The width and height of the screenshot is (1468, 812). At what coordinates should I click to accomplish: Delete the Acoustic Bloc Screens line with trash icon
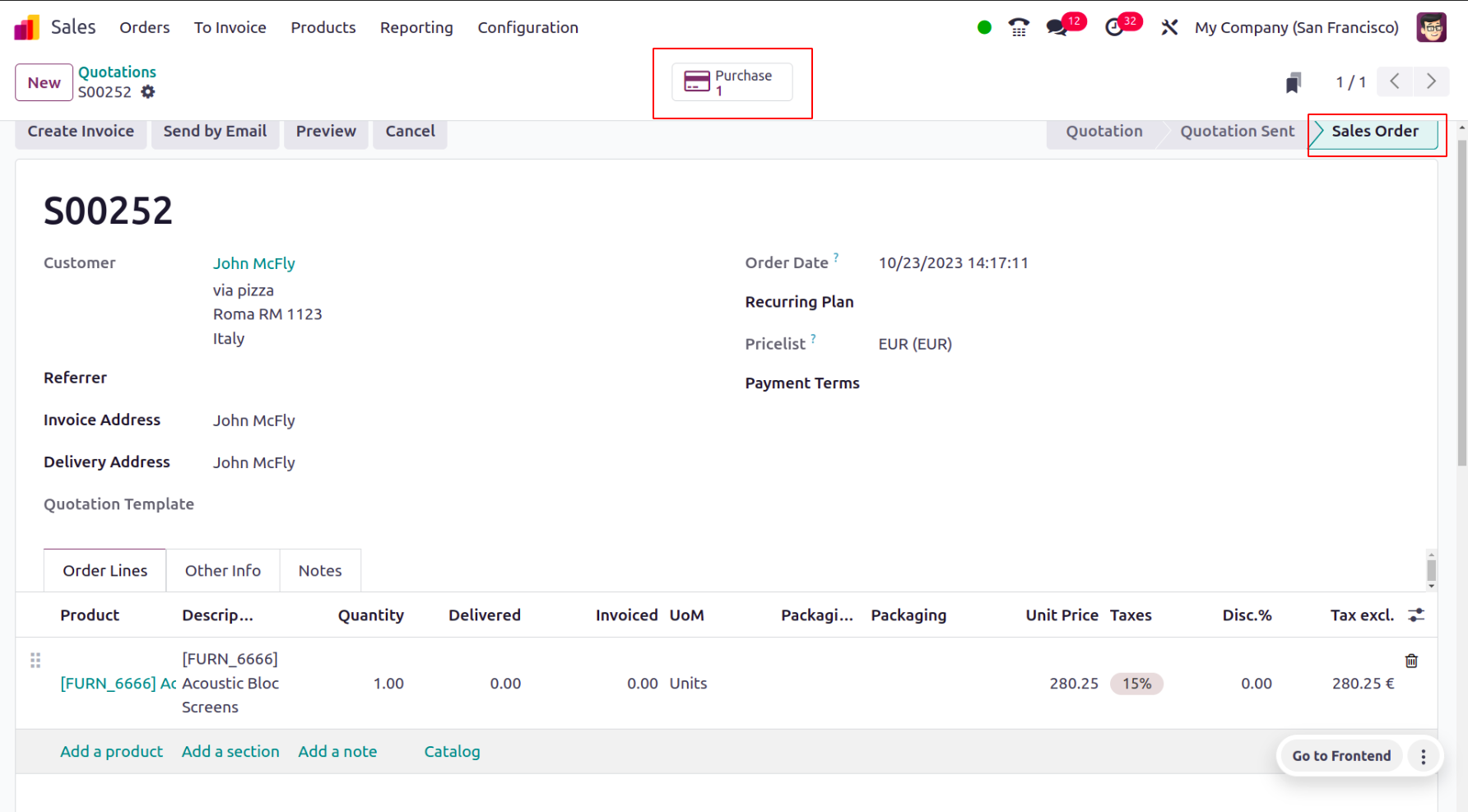pyautogui.click(x=1412, y=661)
